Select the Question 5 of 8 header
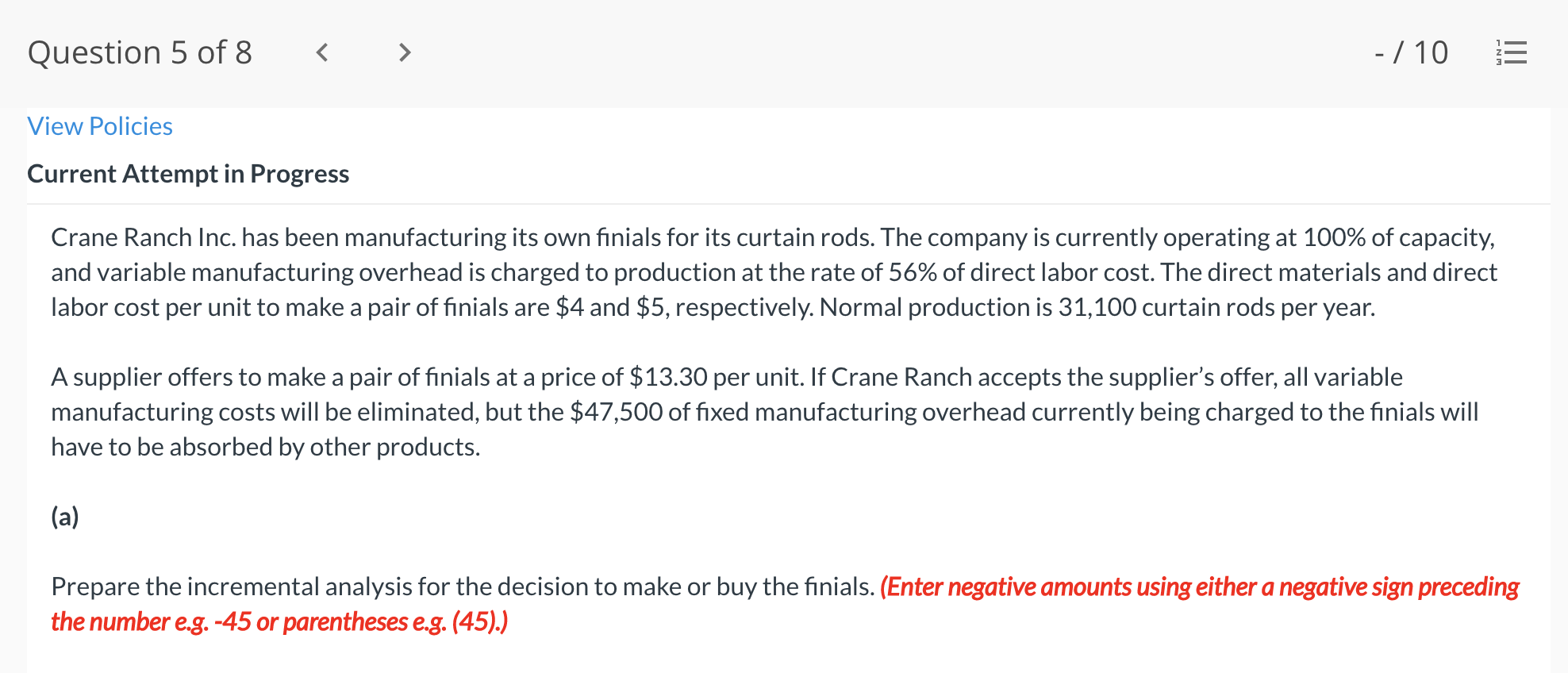Image resolution: width=1568 pixels, height=673 pixels. 140,52
